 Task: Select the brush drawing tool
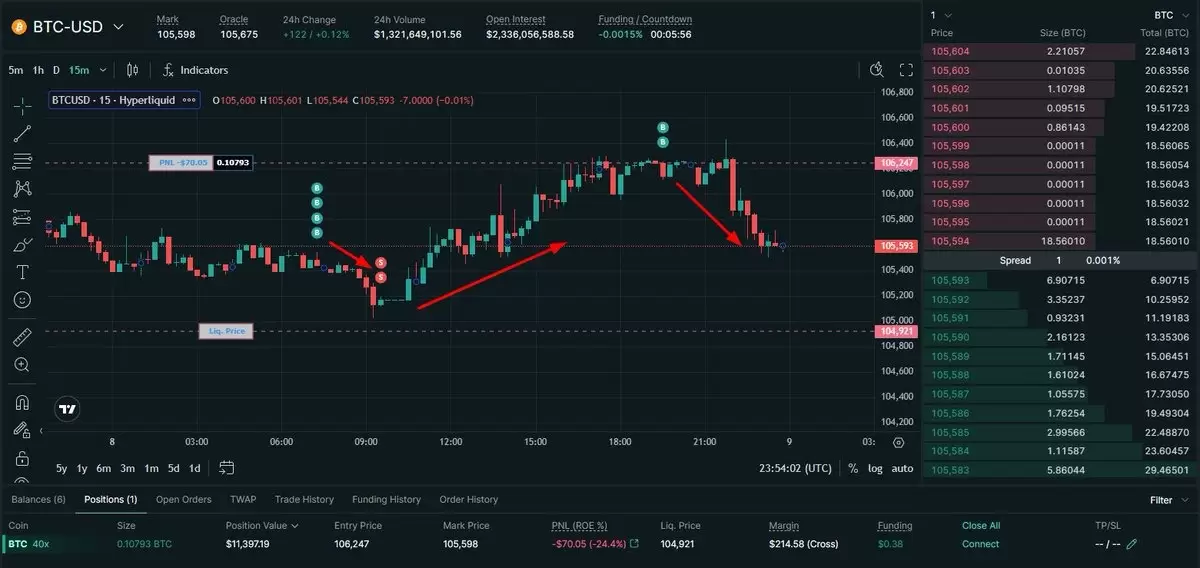(22, 244)
